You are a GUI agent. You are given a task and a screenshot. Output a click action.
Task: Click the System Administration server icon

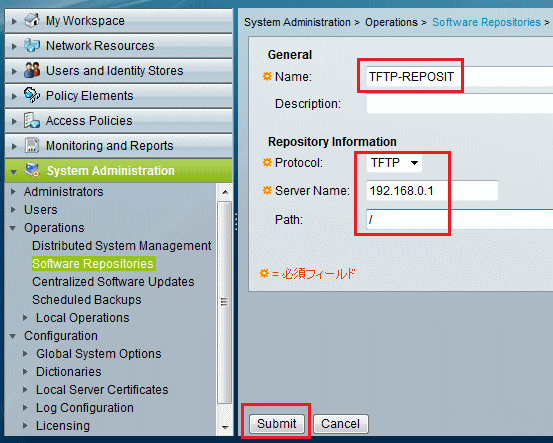point(32,170)
